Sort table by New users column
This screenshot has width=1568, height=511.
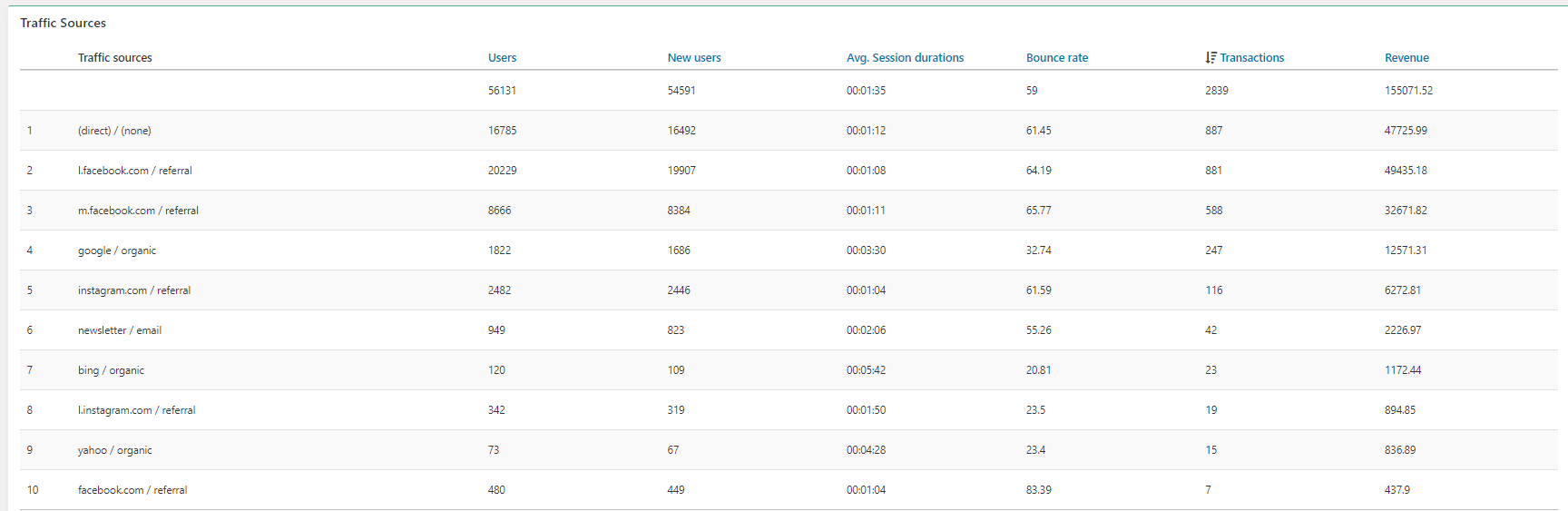pyautogui.click(x=694, y=57)
